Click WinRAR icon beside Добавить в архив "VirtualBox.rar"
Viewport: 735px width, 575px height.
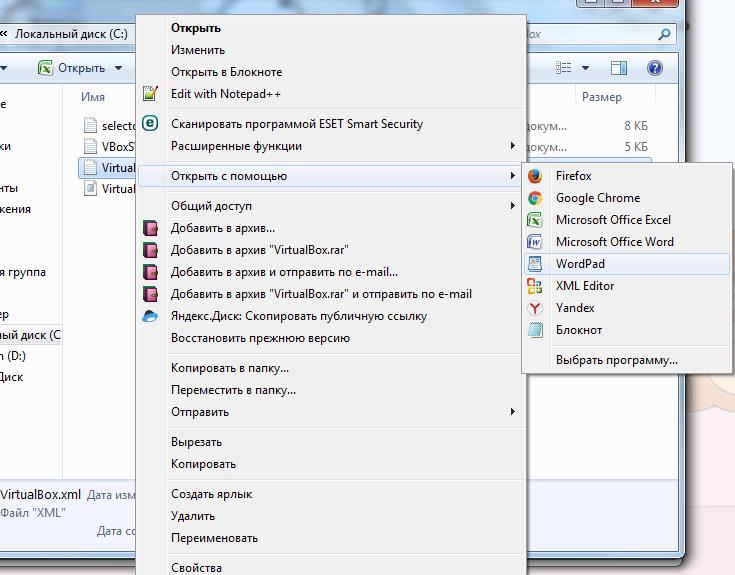(150, 250)
